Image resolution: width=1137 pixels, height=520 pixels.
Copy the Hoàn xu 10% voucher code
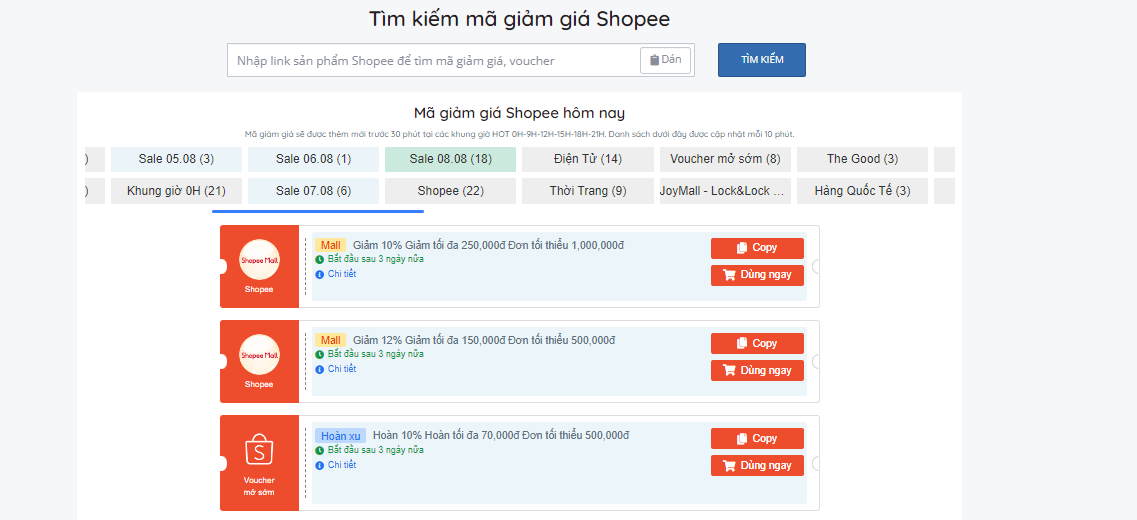point(757,439)
